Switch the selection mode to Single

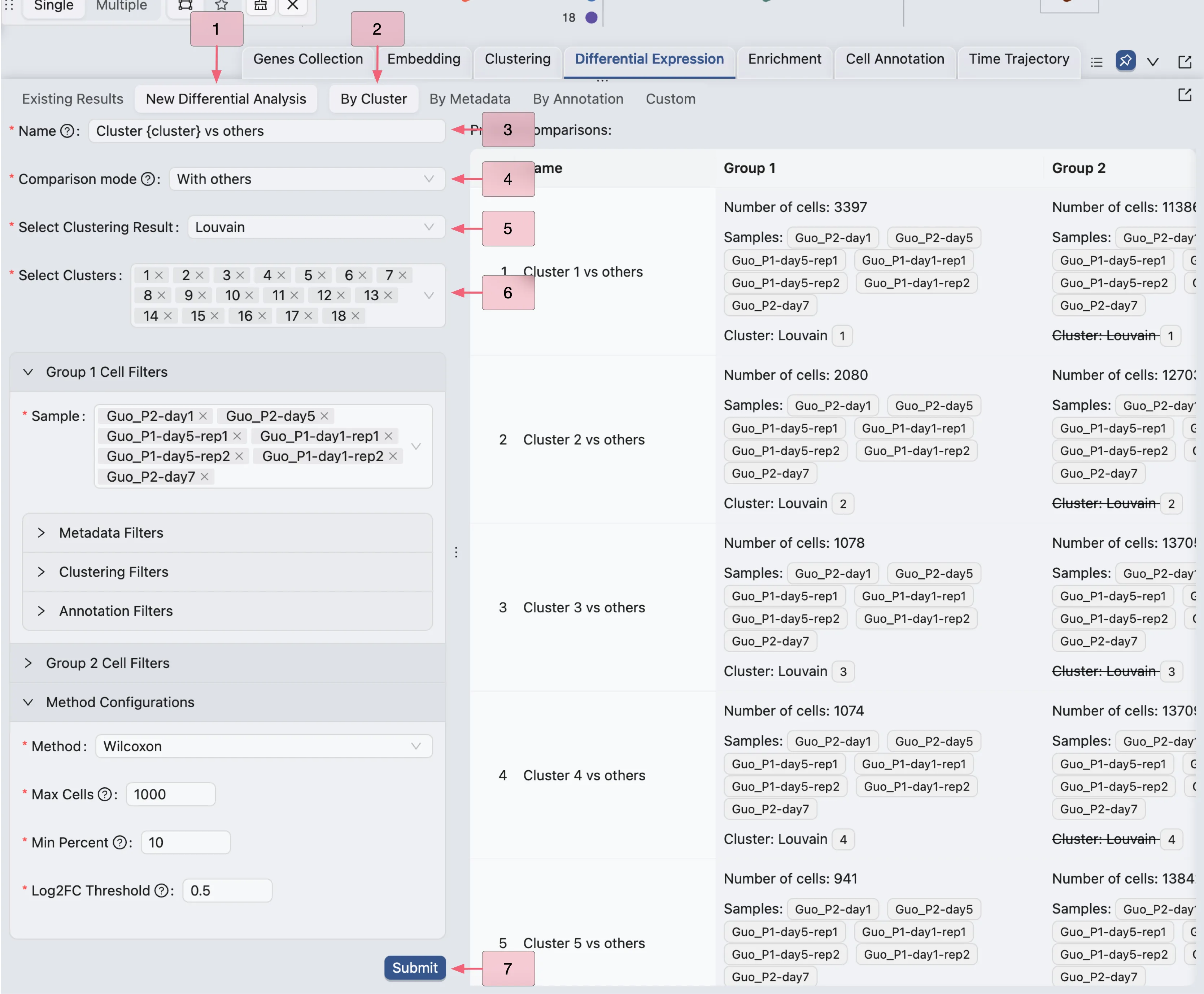[54, 6]
